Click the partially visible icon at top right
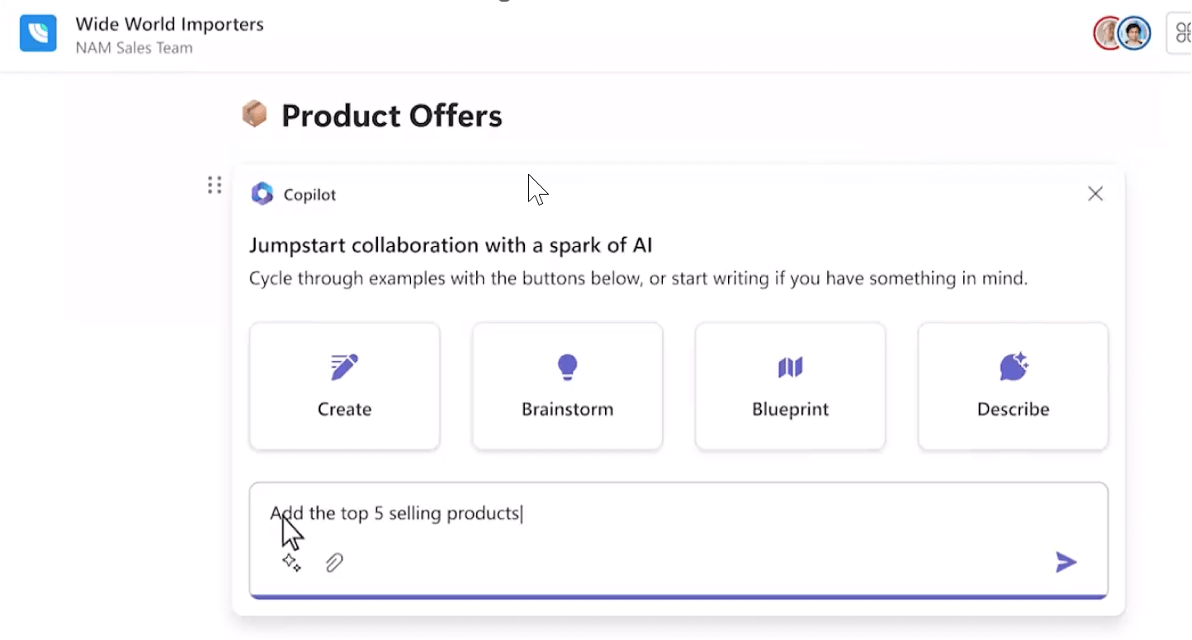The width and height of the screenshot is (1192, 640). pyautogui.click(x=1181, y=33)
